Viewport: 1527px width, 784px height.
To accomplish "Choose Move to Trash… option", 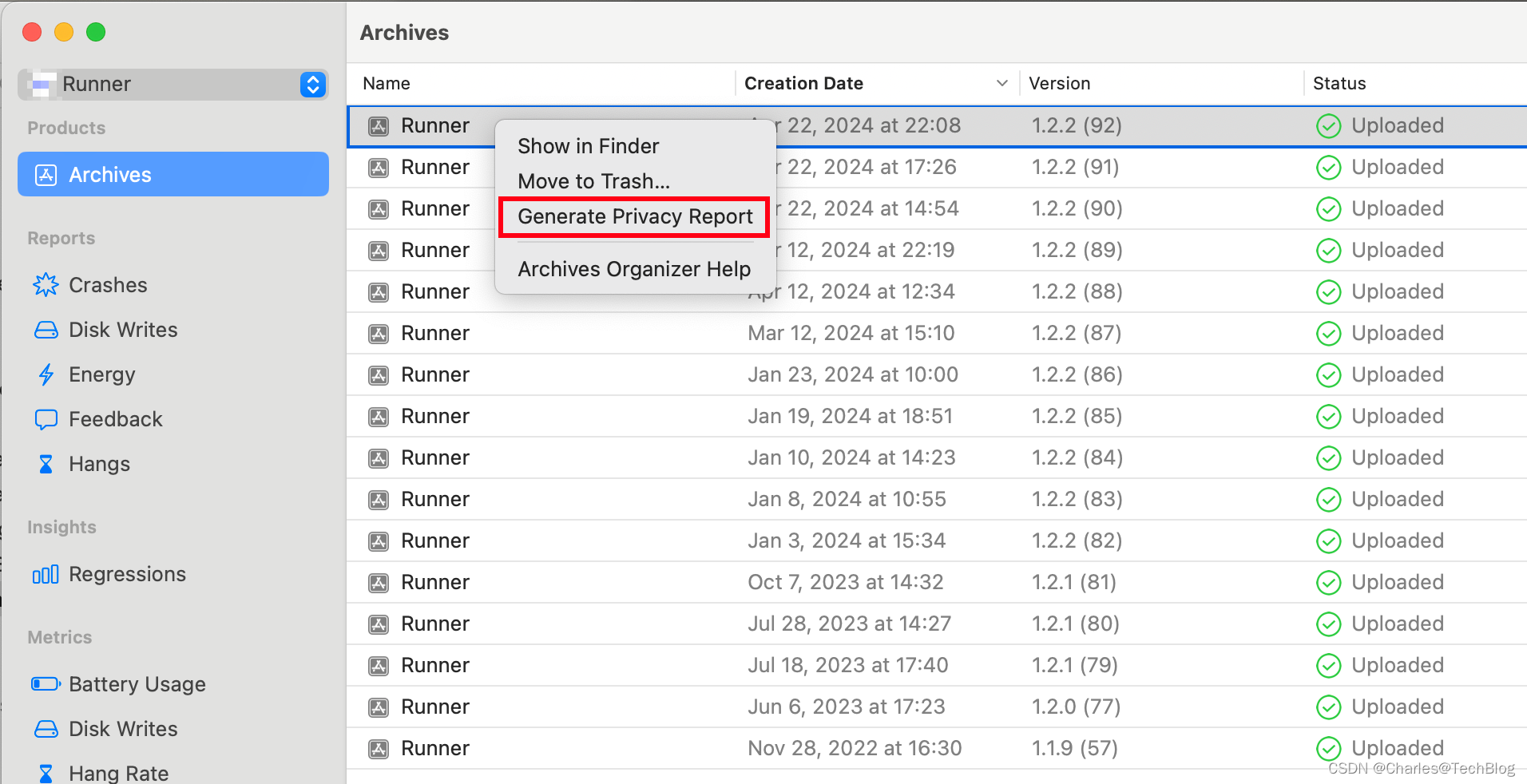I will pos(594,181).
